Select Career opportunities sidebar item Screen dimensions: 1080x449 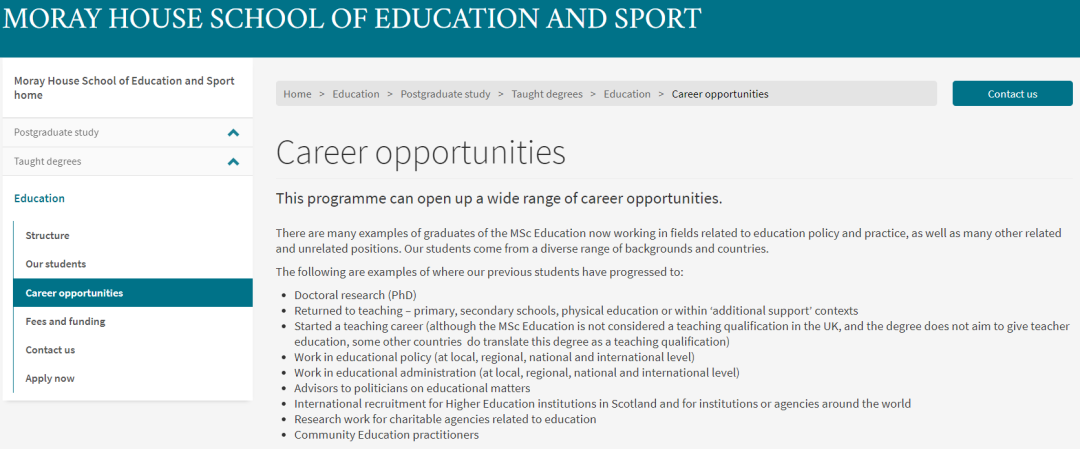(x=133, y=293)
